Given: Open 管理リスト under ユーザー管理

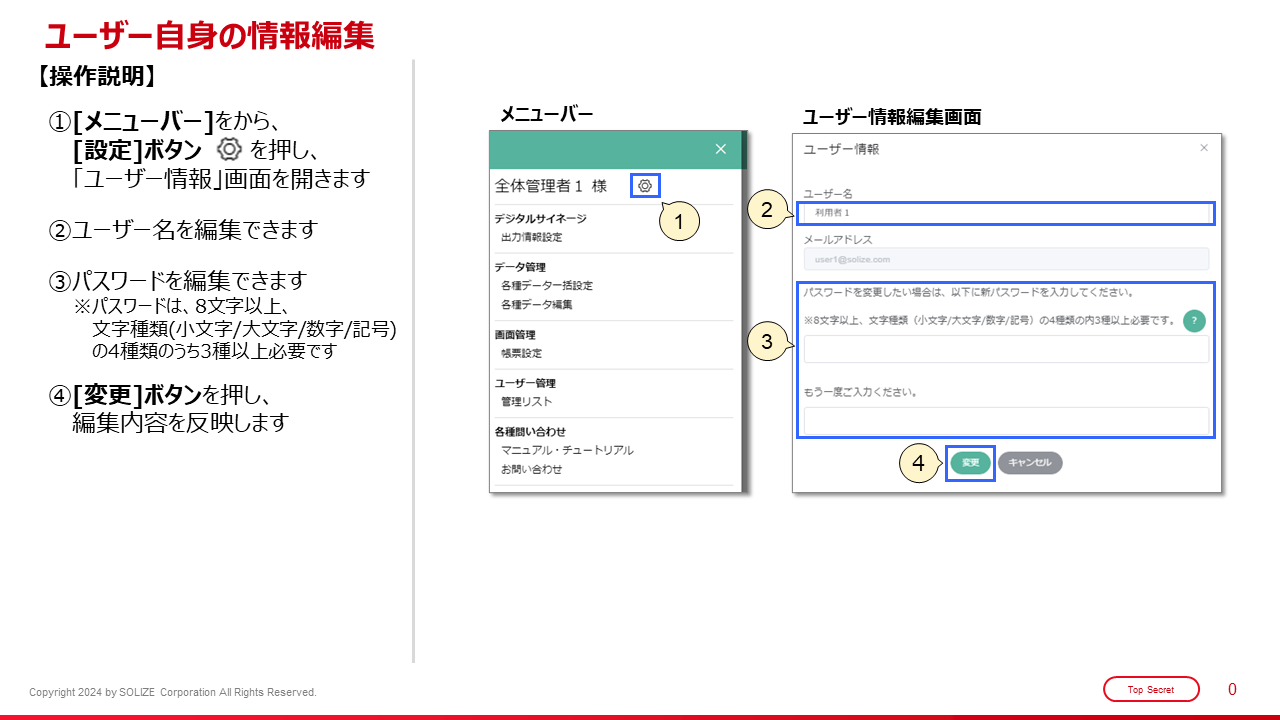Looking at the screenshot, I should [x=525, y=401].
